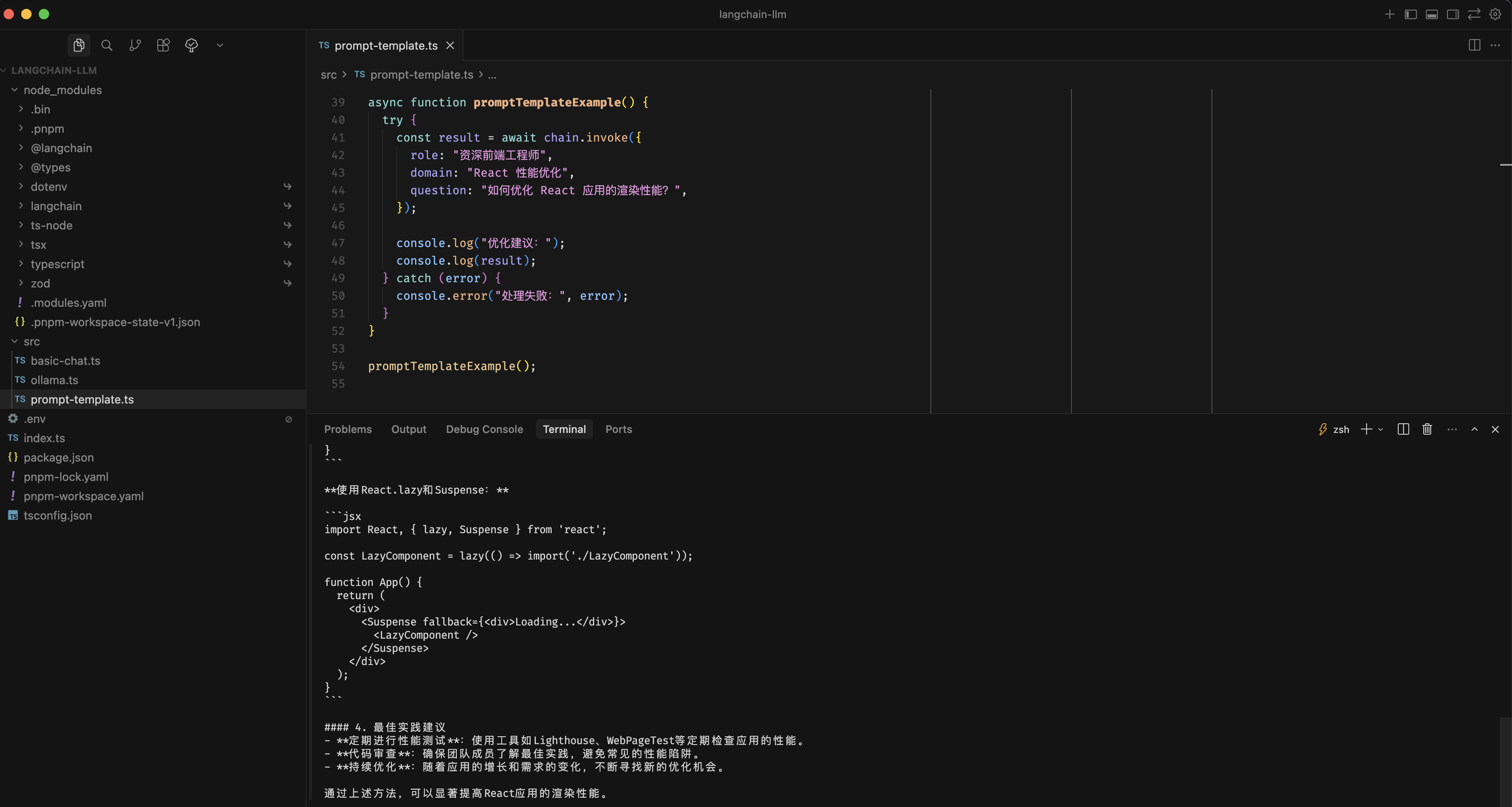Maximize the panel with the chevron-up icon
Screen dimensions: 1512x807
1474,429
